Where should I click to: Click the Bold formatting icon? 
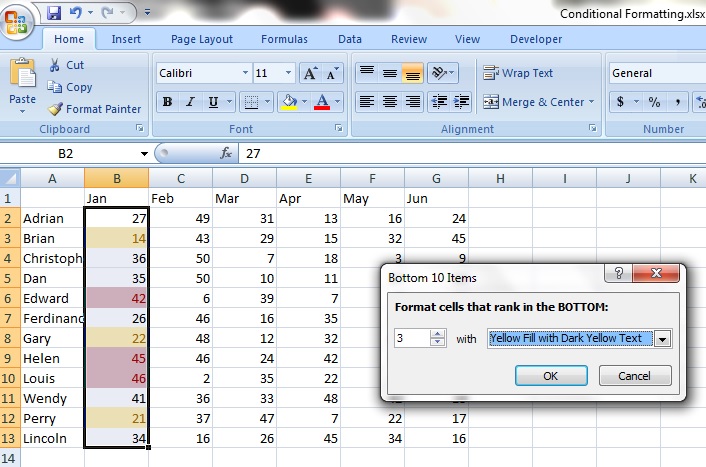click(x=167, y=102)
